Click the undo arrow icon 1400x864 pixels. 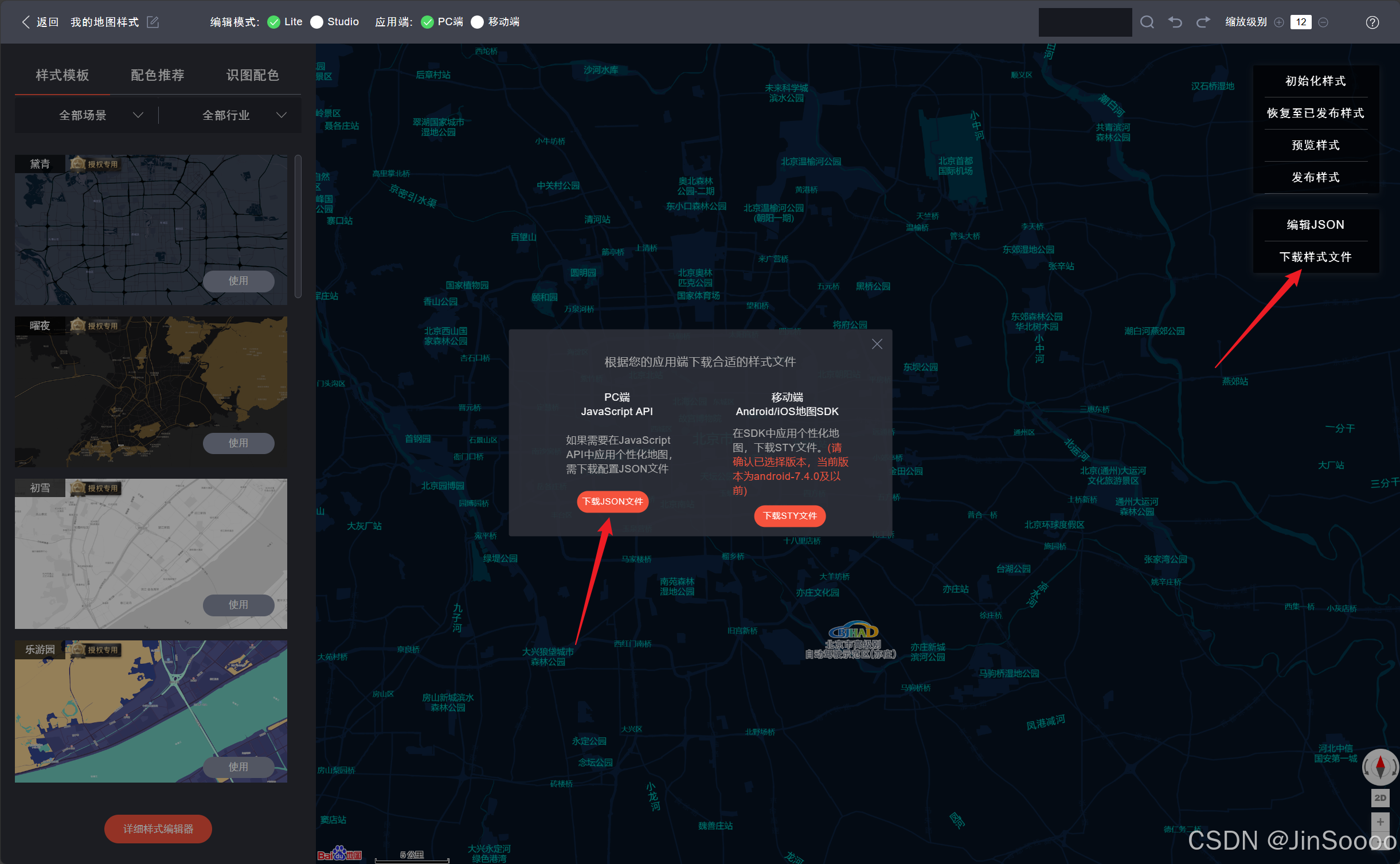point(1175,22)
